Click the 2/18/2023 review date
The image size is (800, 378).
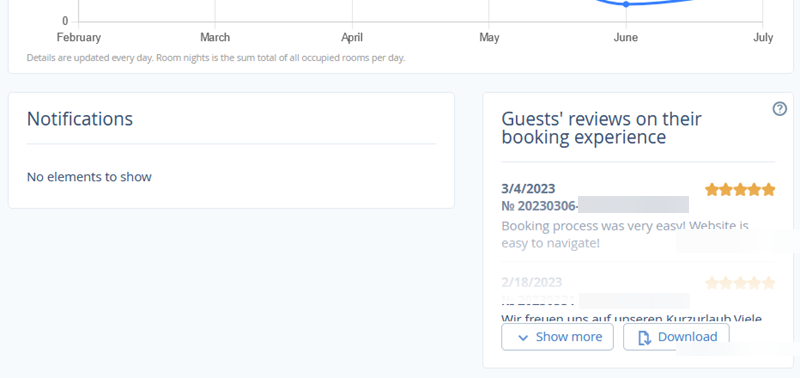[x=532, y=282]
